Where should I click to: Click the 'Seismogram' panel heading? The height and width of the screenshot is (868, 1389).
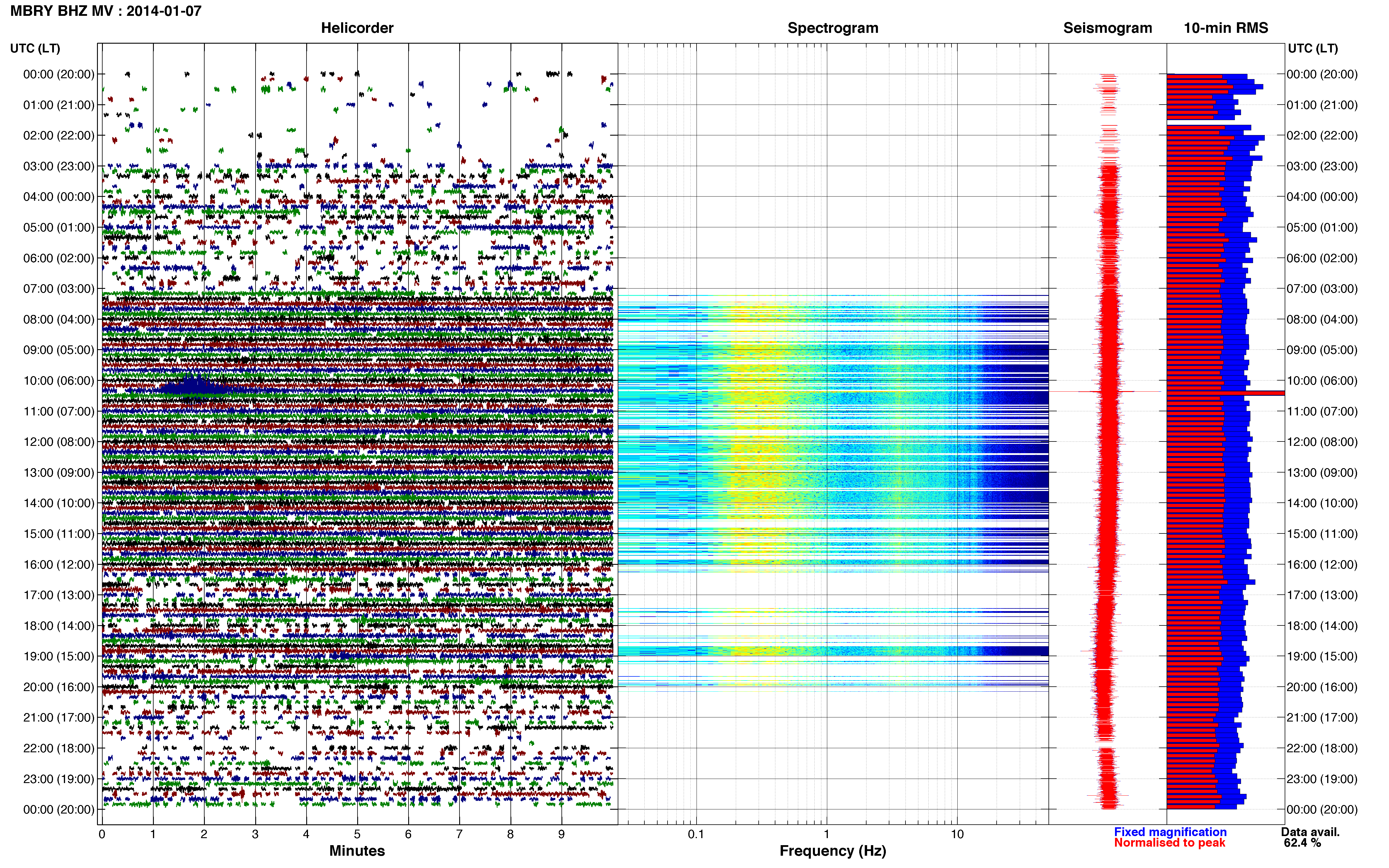[1107, 28]
